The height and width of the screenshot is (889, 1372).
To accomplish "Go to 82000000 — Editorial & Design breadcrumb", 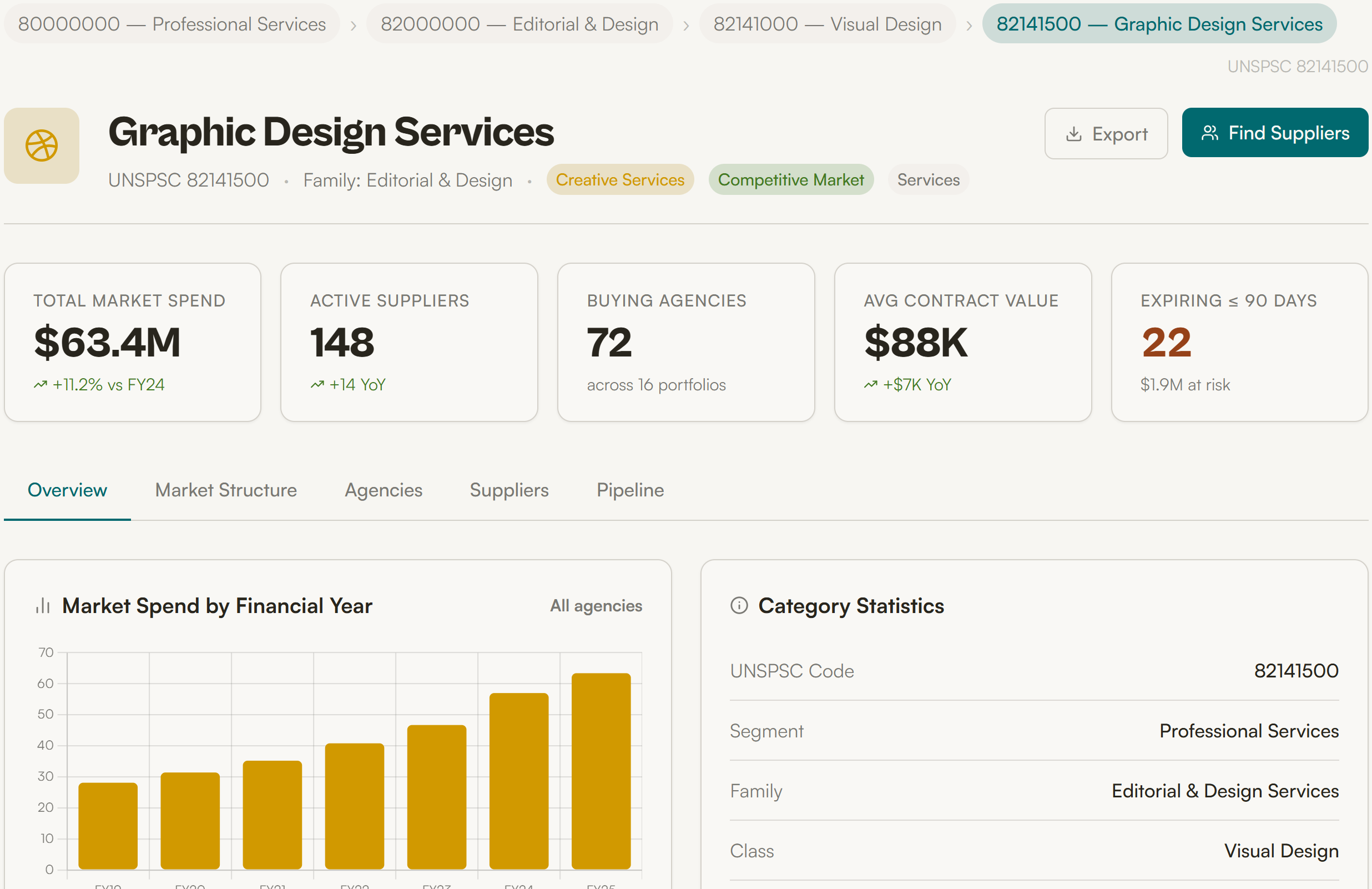I will point(519,24).
